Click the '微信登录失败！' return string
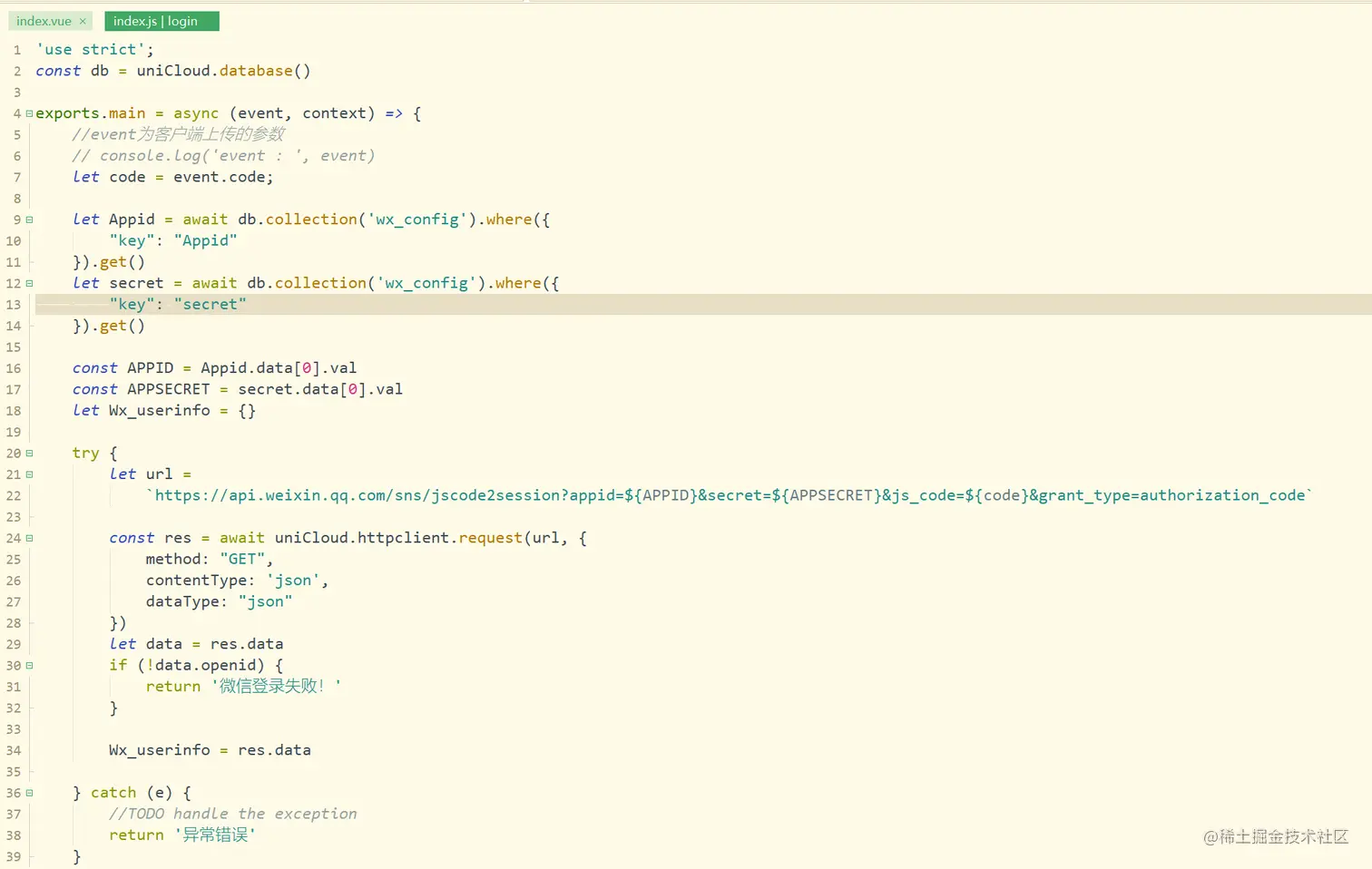Viewport: 1372px width, 869px height. 276,687
